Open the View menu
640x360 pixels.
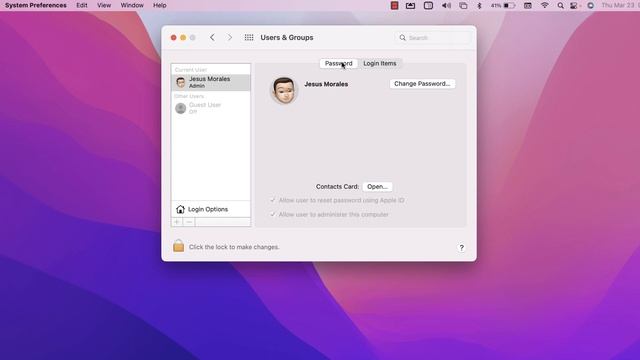click(x=104, y=5)
